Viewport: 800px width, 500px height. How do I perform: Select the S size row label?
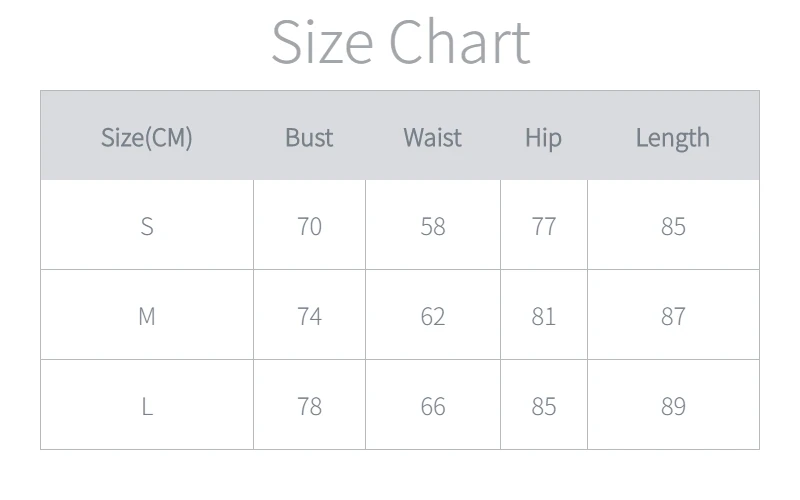pyautogui.click(x=147, y=226)
